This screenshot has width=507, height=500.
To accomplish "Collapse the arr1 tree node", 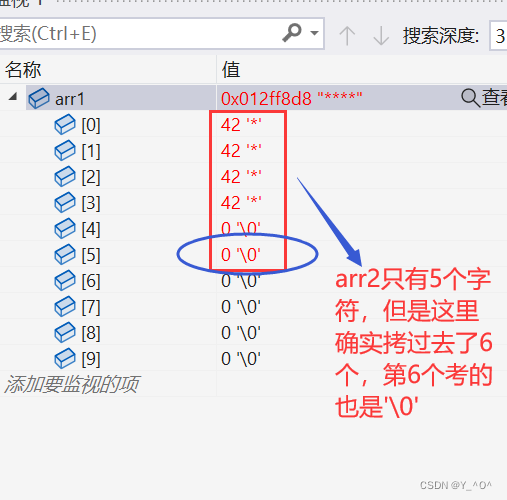I will point(13,97).
